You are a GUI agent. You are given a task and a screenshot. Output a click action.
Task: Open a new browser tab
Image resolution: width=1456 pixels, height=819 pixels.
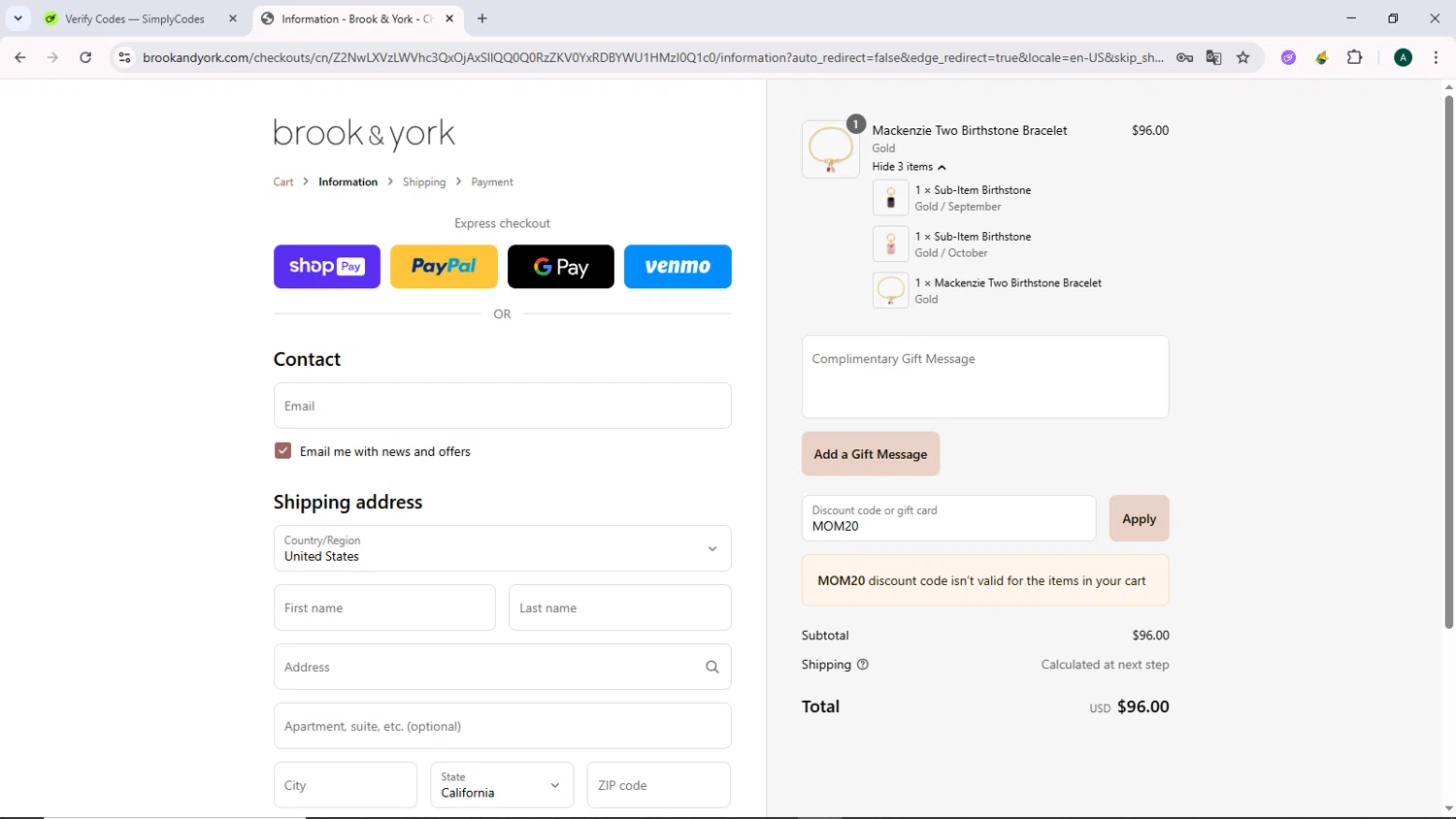(x=482, y=18)
